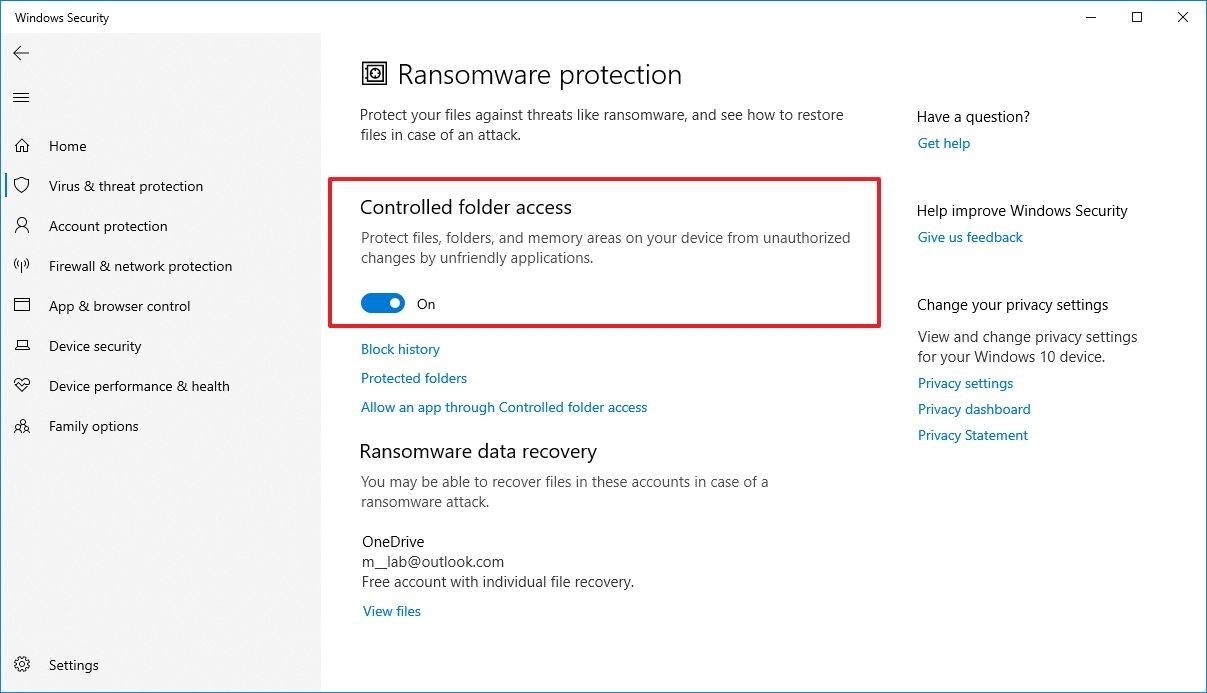Select App & browser control
Viewport: 1207px width, 693px height.
(x=120, y=306)
